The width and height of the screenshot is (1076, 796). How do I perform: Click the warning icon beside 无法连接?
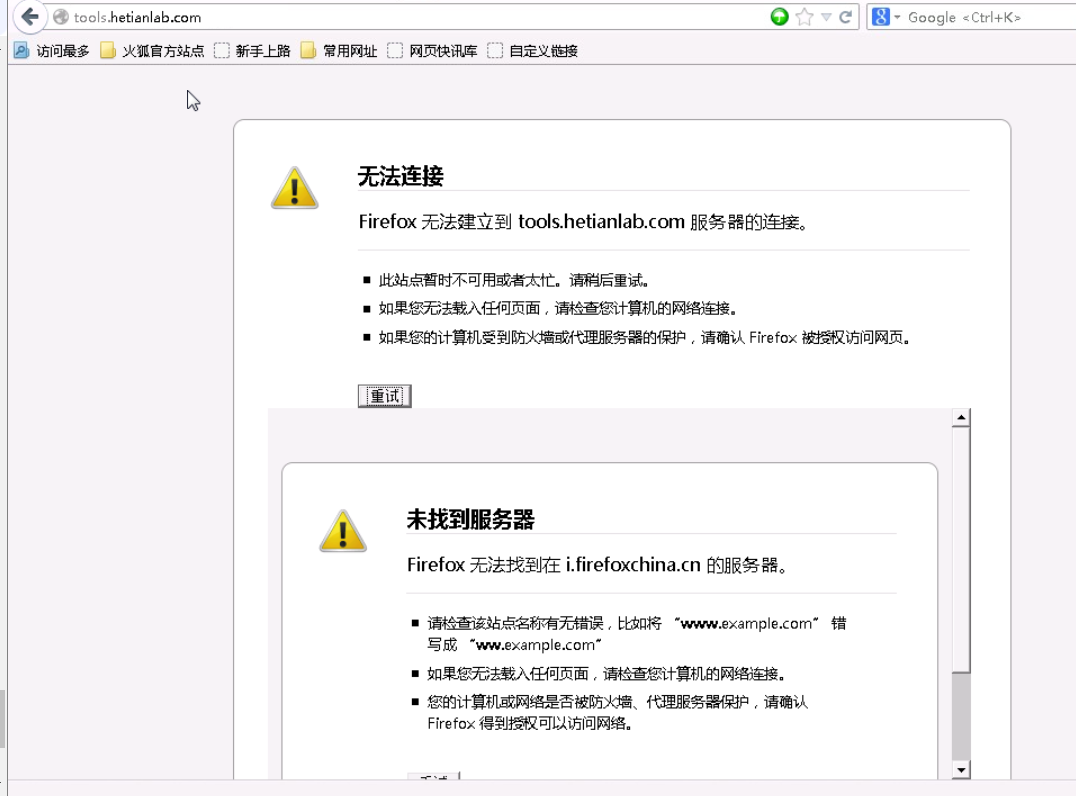click(x=294, y=187)
